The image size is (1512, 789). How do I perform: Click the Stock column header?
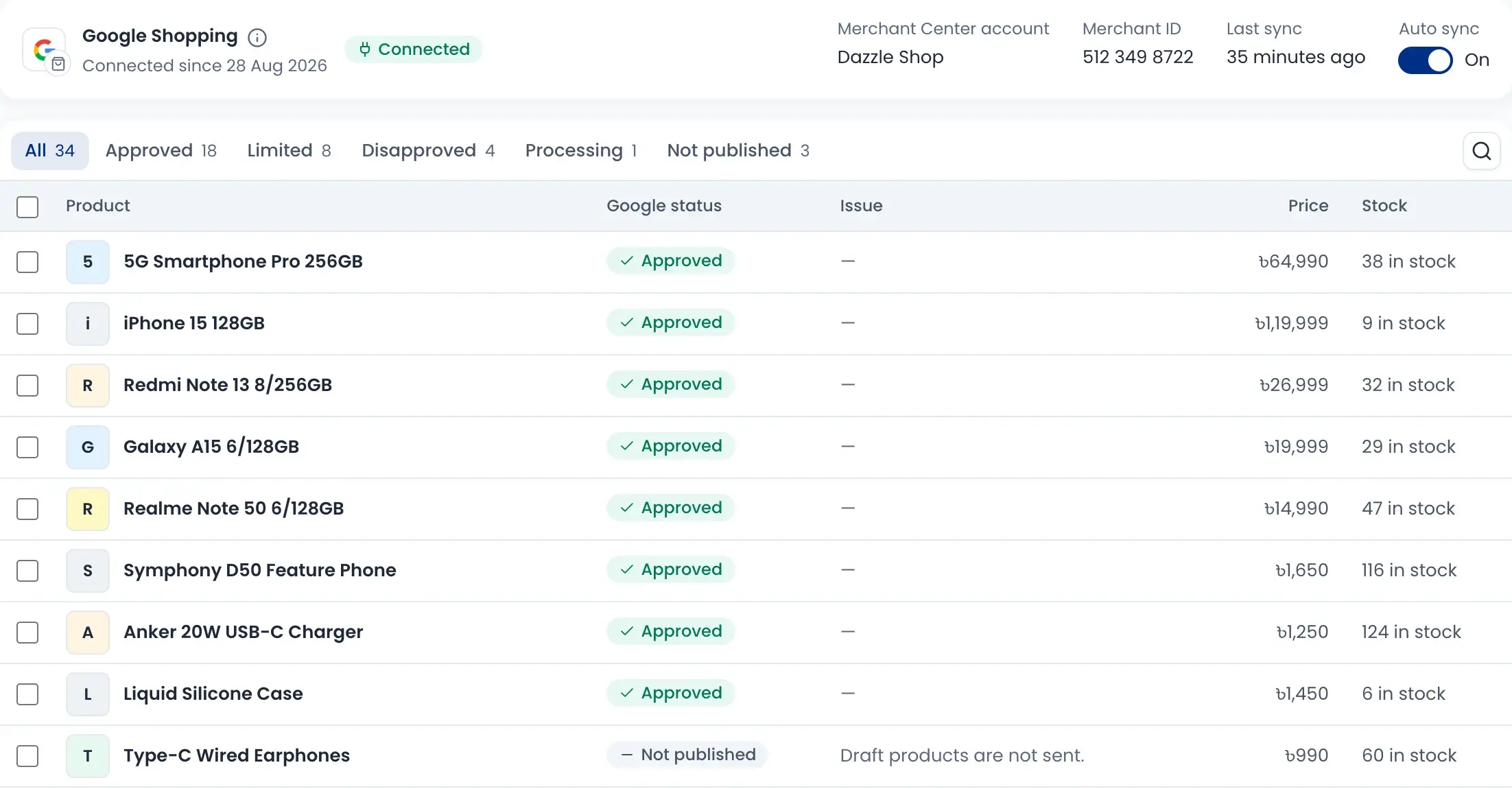click(1384, 206)
